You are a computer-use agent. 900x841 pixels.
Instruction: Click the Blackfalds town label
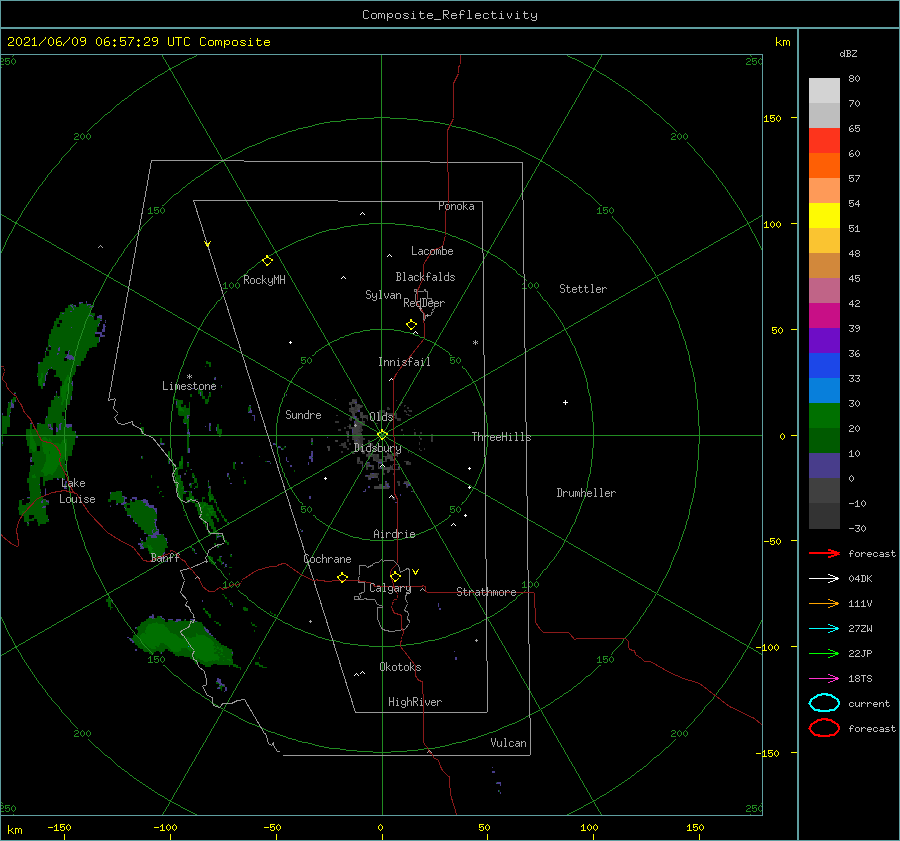[x=425, y=277]
